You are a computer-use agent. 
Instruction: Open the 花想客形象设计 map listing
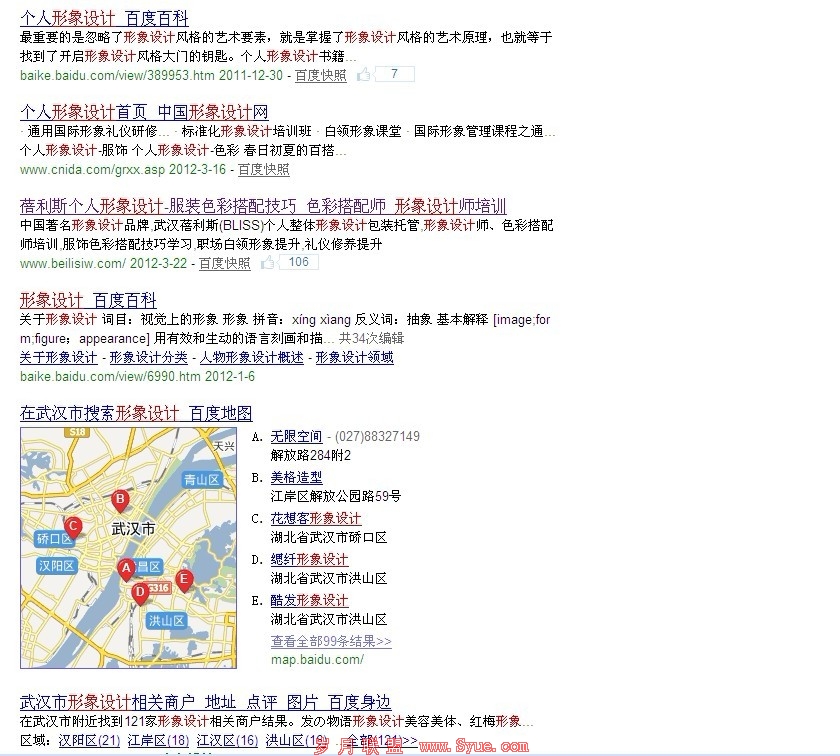coord(316,518)
